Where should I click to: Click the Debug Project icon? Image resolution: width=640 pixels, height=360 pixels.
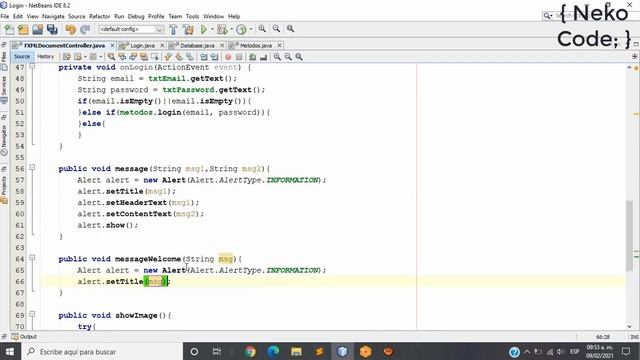pyautogui.click(x=222, y=29)
